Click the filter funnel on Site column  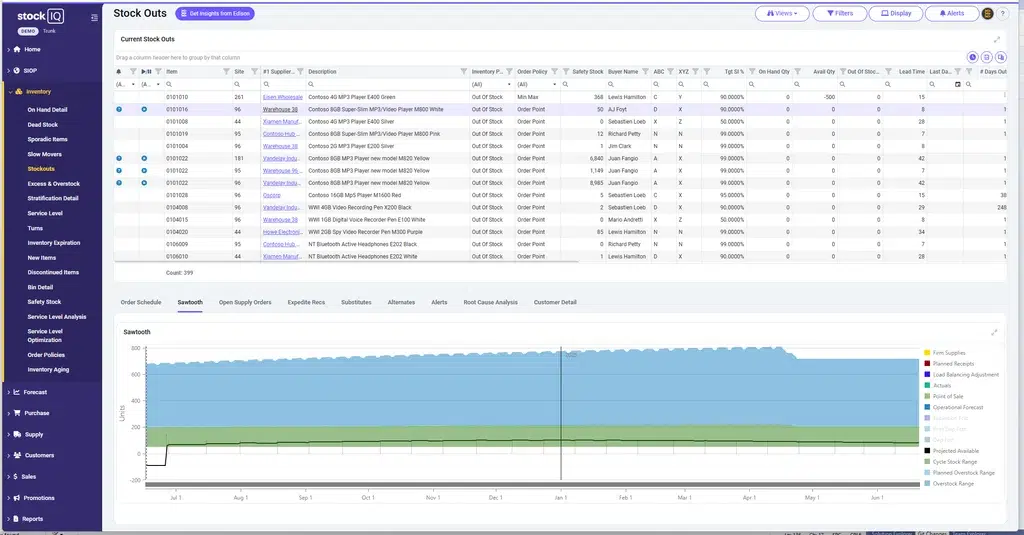click(255, 71)
